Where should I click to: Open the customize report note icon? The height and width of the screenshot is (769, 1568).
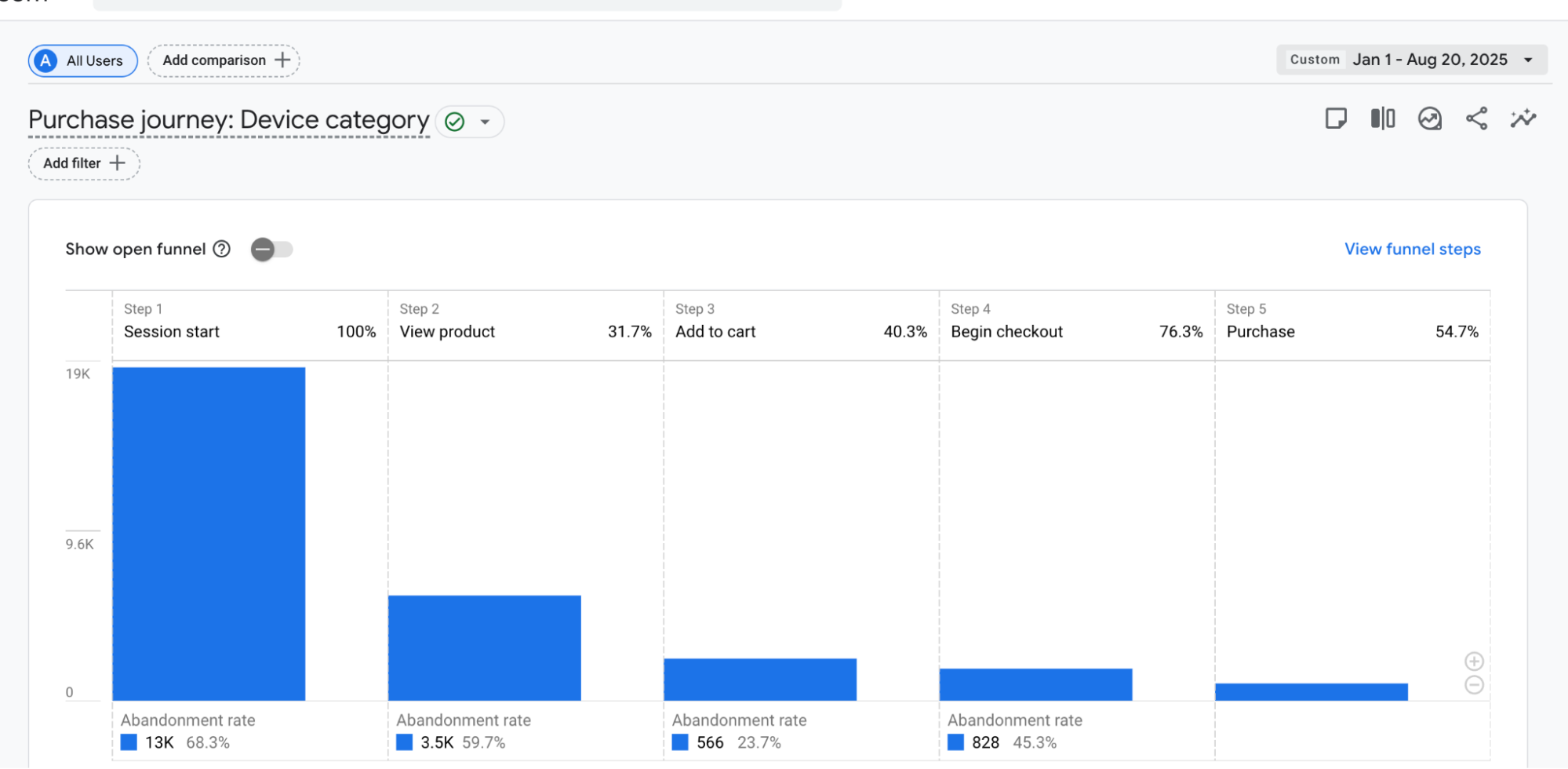1335,118
